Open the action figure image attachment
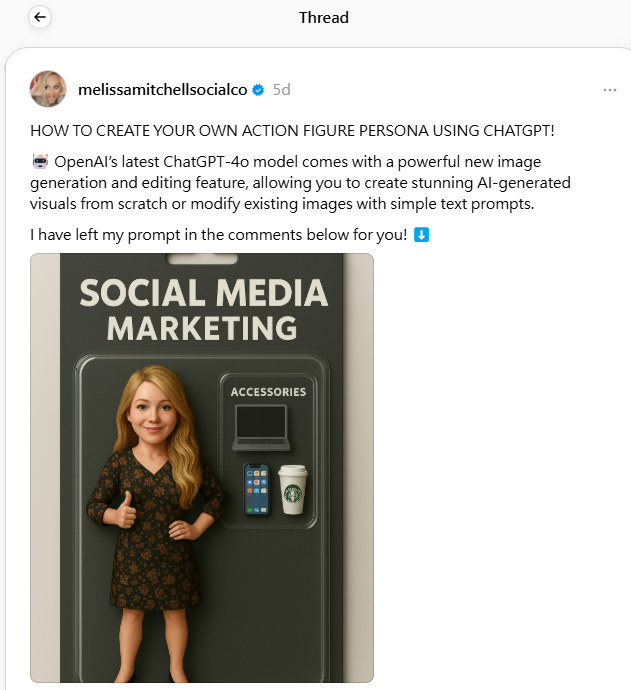Image resolution: width=631 pixels, height=690 pixels. tap(202, 467)
